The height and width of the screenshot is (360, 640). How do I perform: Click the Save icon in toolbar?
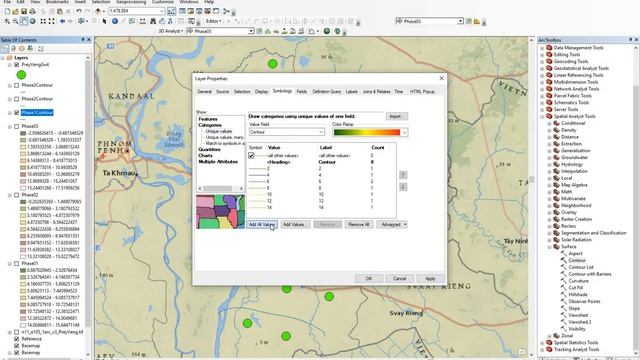point(24,11)
